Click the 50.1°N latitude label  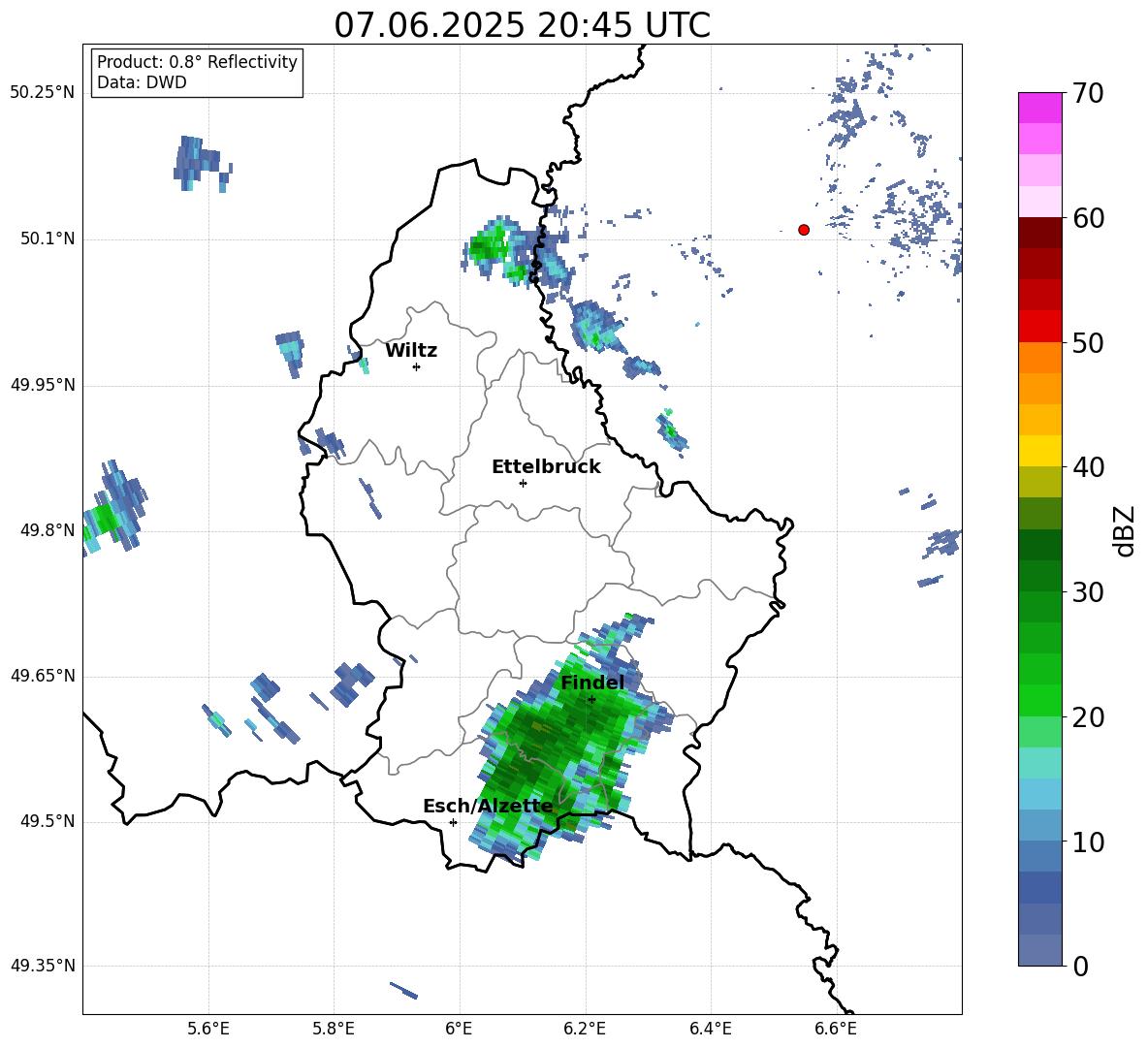(48, 238)
